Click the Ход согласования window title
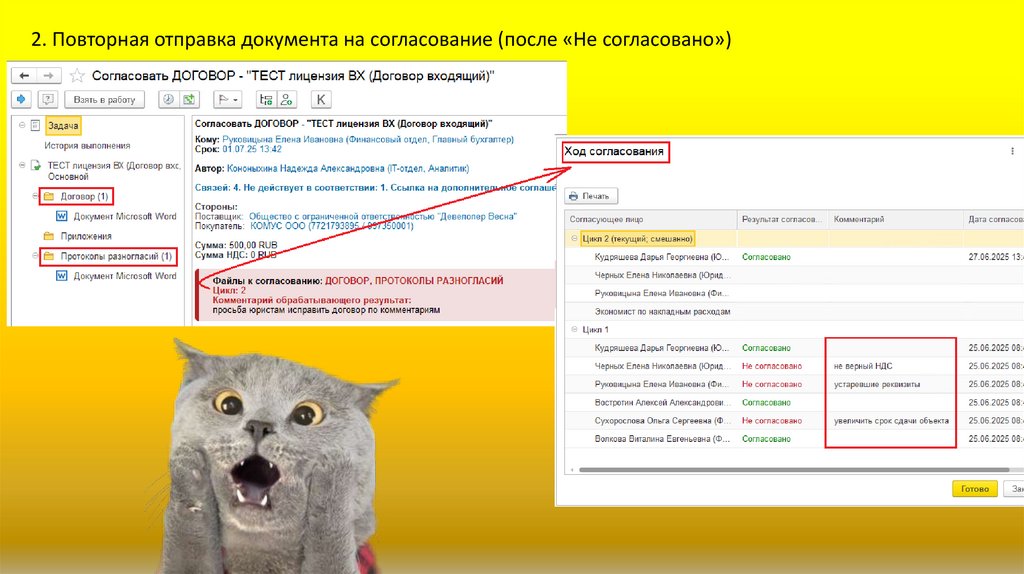The image size is (1024, 574). pos(614,151)
